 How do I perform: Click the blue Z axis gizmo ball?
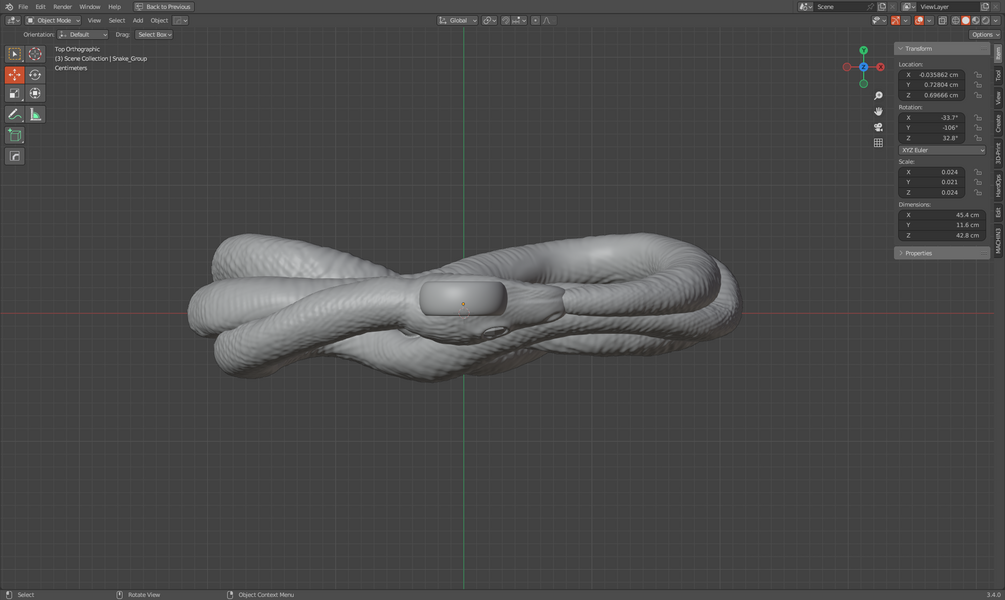coord(863,67)
